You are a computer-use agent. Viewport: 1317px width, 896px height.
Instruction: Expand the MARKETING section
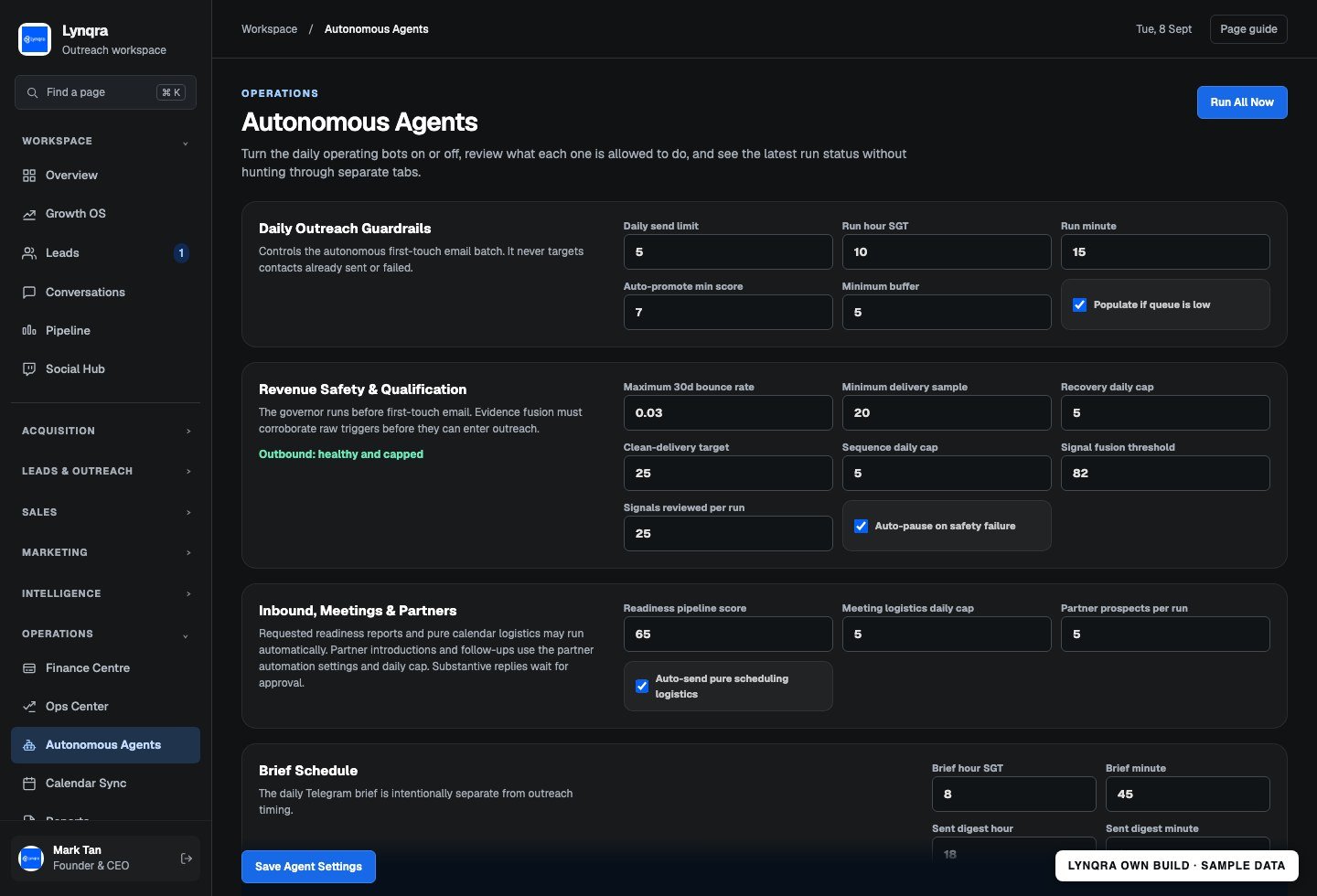tap(105, 553)
